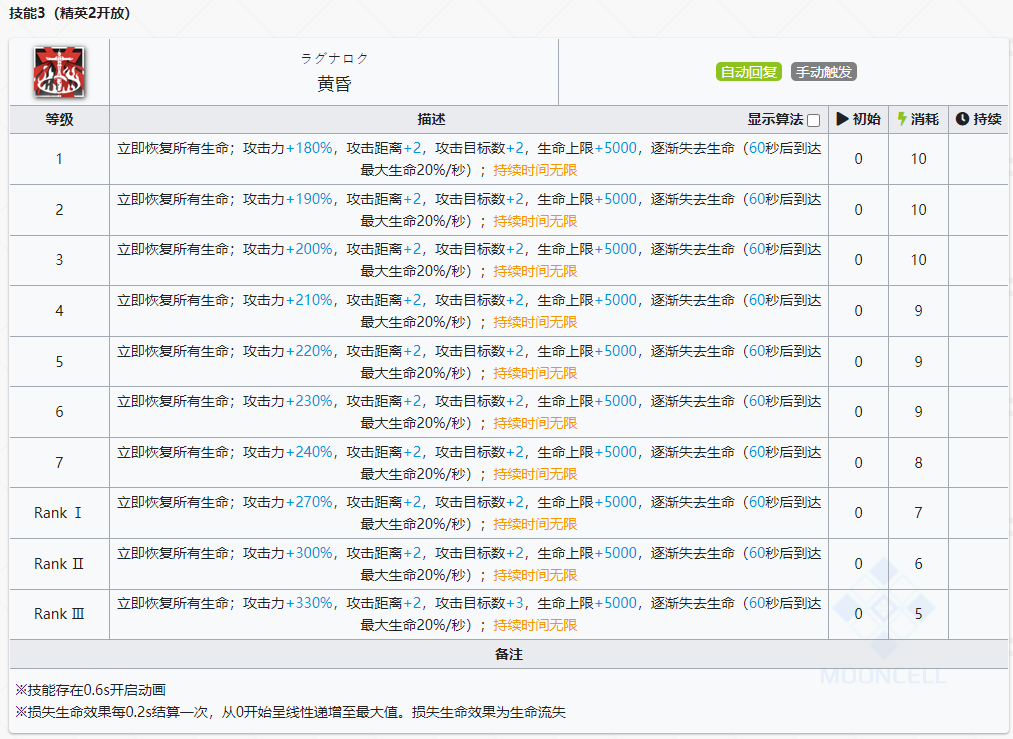The width and height of the screenshot is (1013, 739).
Task: Click the cost value 5 in Rank Ⅲ row
Action: 918,614
